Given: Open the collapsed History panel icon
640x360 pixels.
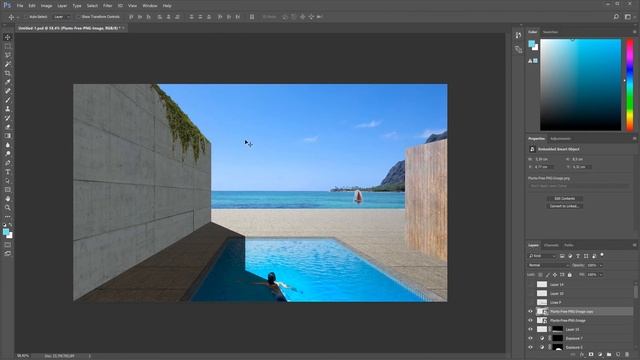Looking at the screenshot, I should pyautogui.click(x=518, y=36).
